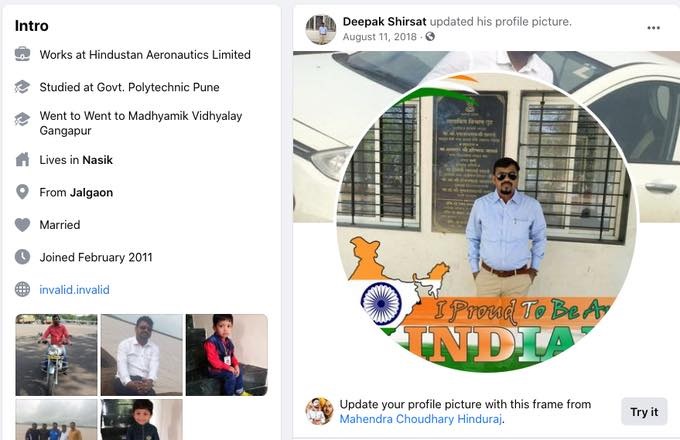Image resolution: width=680 pixels, height=440 pixels.
Task: Open the three-dot post options menu
Action: click(x=653, y=28)
